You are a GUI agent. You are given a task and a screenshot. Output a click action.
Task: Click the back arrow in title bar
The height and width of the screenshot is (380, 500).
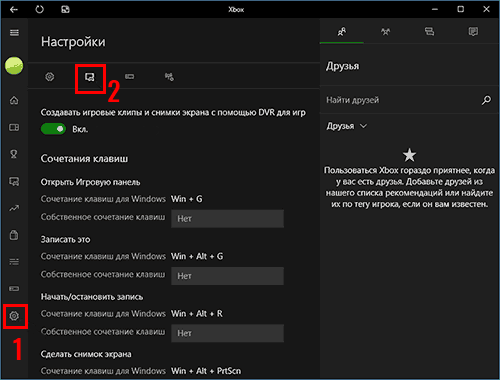click(x=14, y=9)
